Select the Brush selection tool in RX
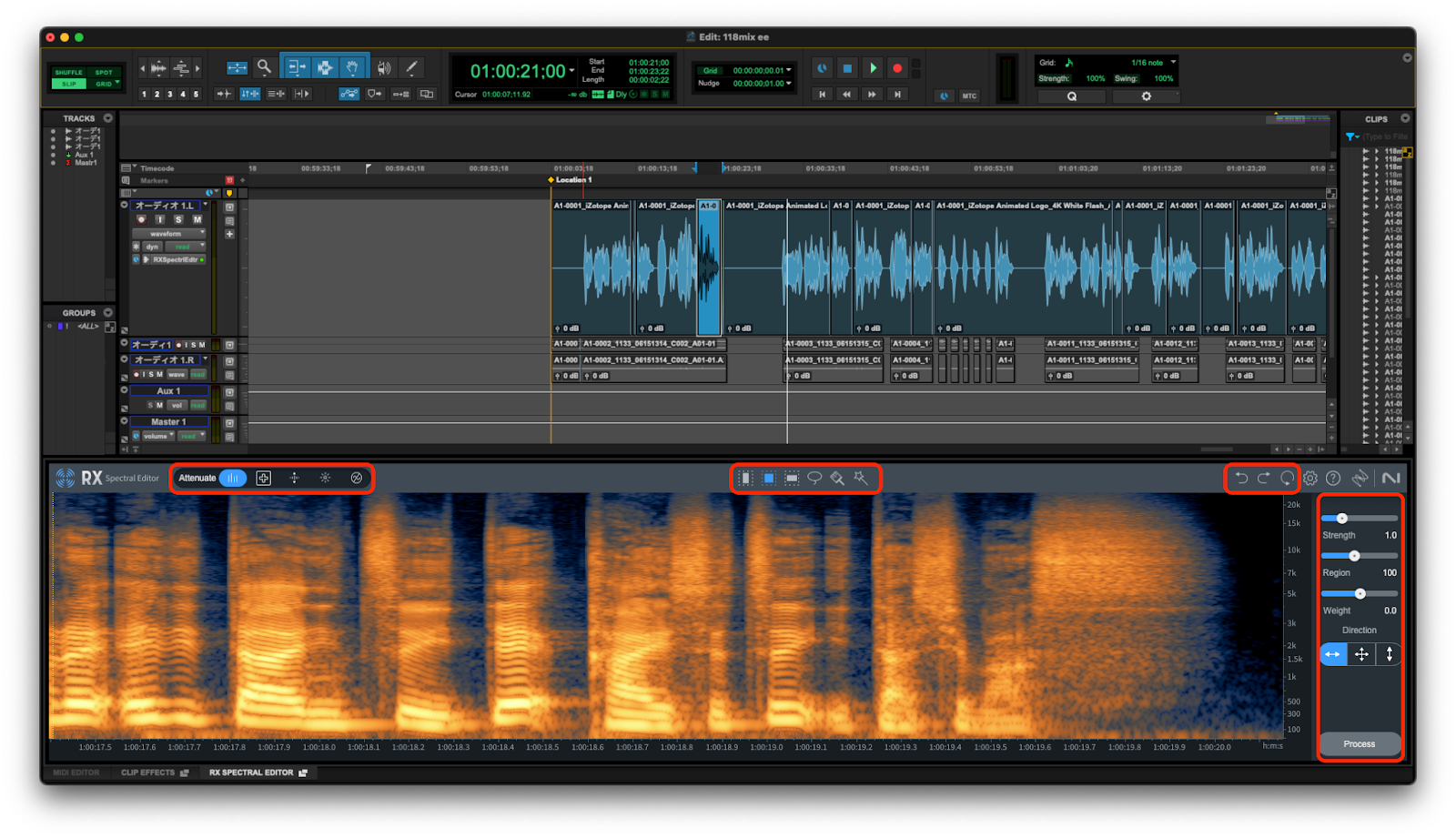Viewport: 1456px width, 838px height. pos(837,478)
